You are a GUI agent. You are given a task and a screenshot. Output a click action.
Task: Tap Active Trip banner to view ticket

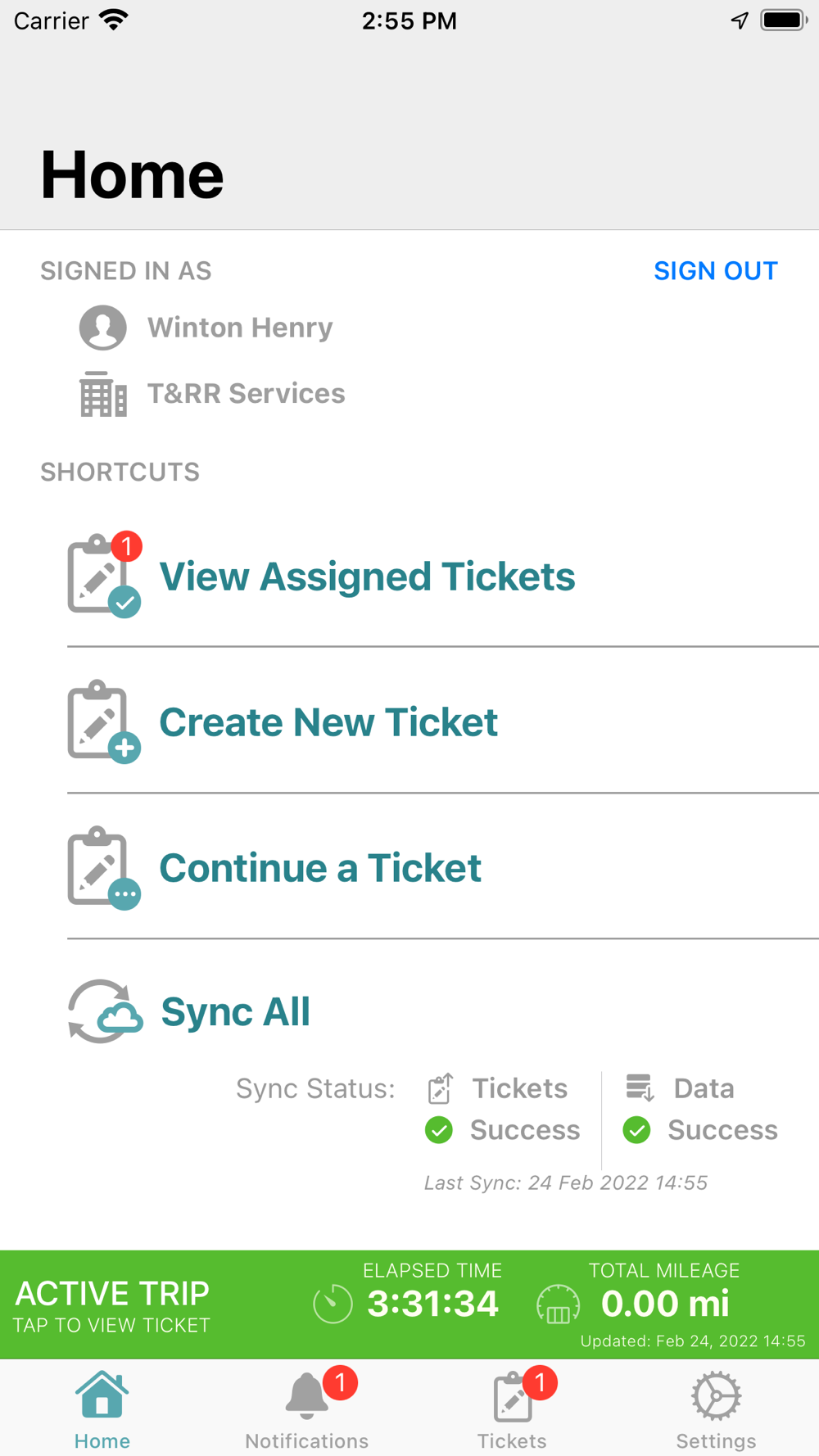[409, 1305]
